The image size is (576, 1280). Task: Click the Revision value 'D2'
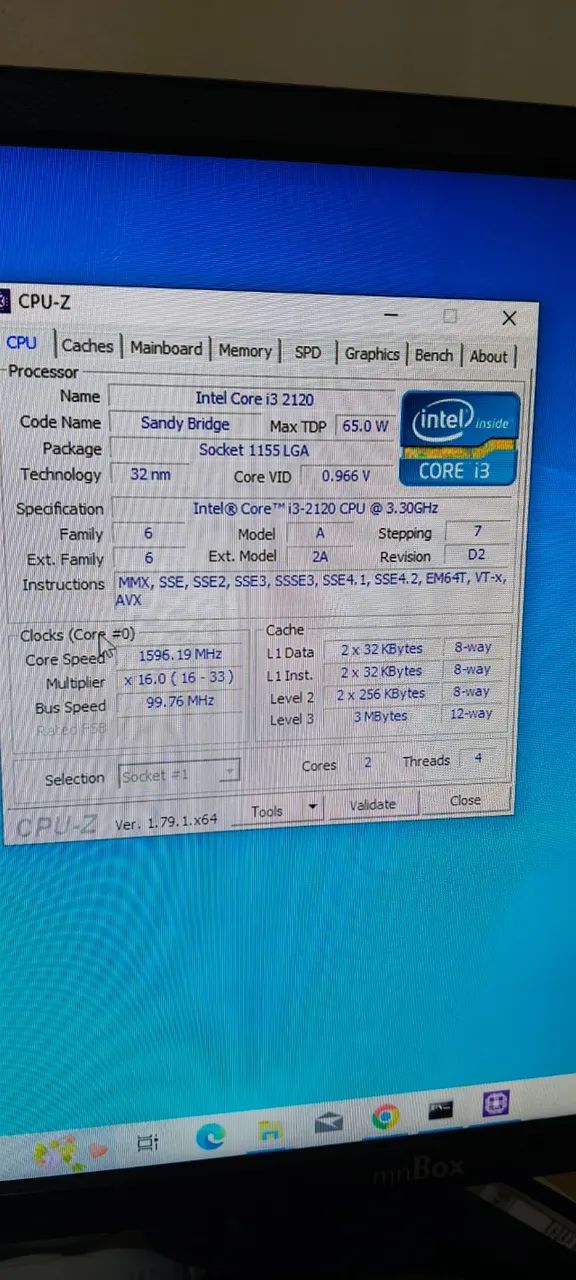pos(476,554)
